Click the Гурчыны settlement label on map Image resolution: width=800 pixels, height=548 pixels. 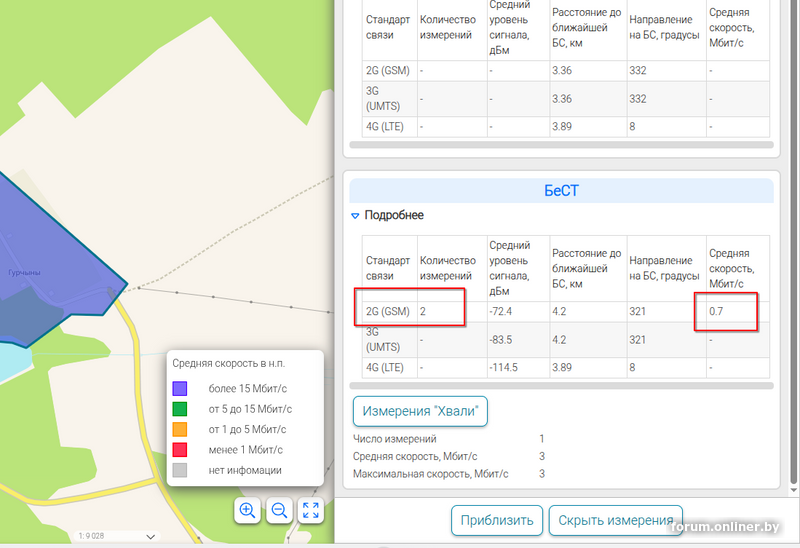[23, 271]
